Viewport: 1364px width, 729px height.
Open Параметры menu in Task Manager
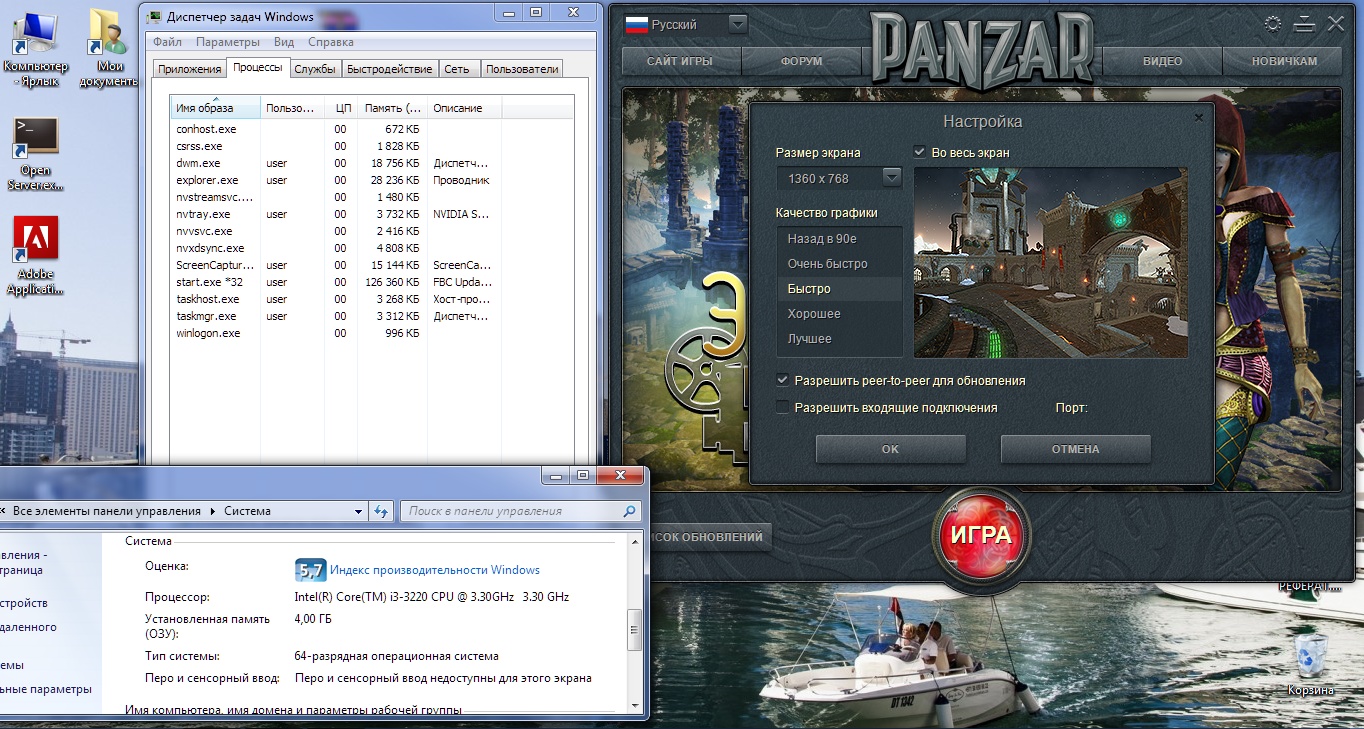(227, 42)
